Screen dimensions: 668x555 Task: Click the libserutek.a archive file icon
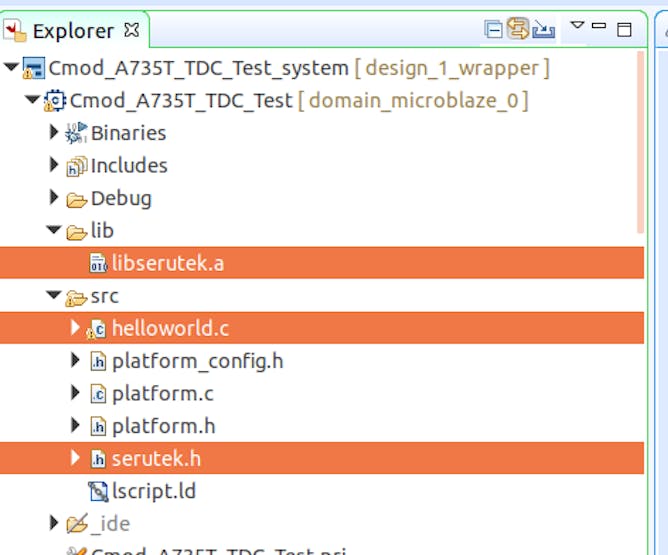(x=98, y=264)
